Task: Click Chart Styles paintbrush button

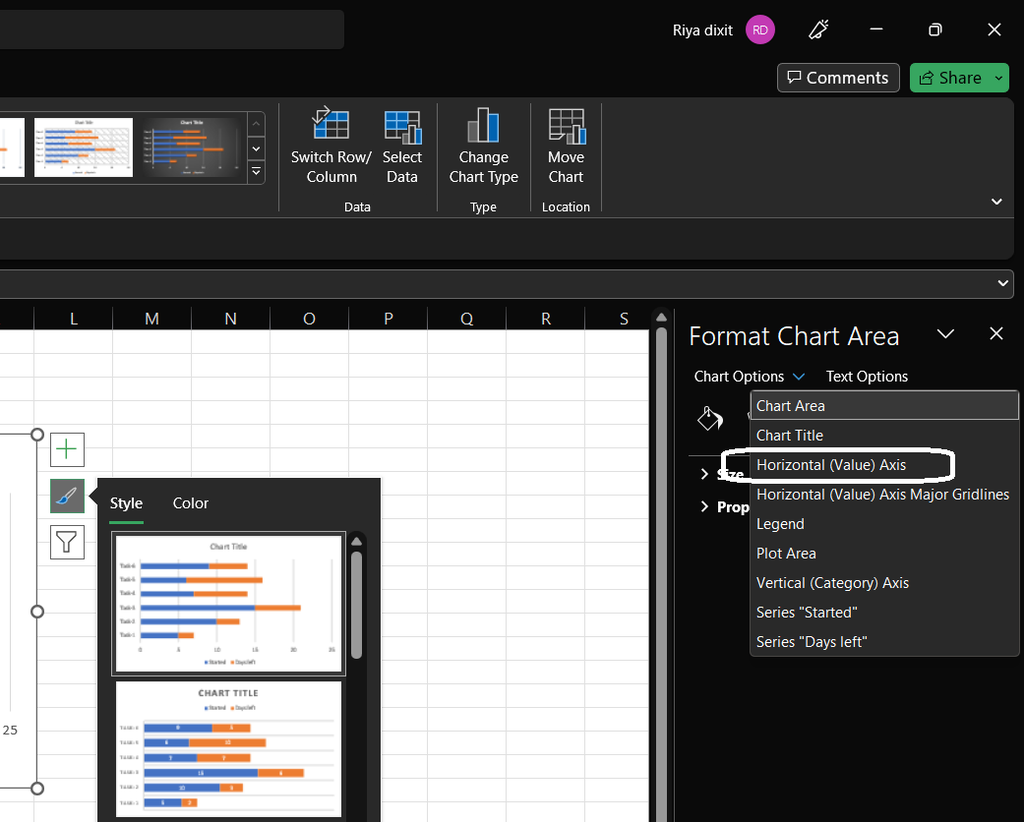Action: pyautogui.click(x=67, y=496)
